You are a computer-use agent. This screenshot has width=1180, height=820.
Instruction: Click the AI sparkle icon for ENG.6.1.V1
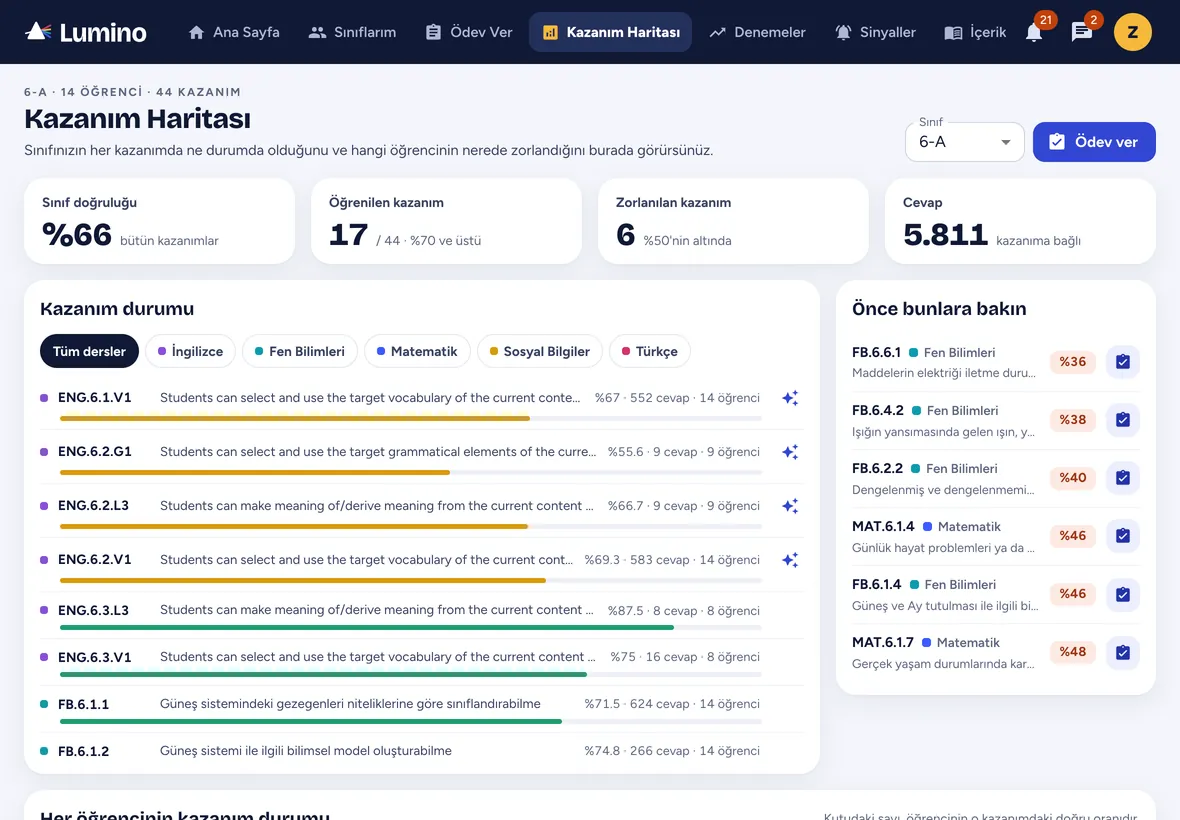click(x=789, y=398)
